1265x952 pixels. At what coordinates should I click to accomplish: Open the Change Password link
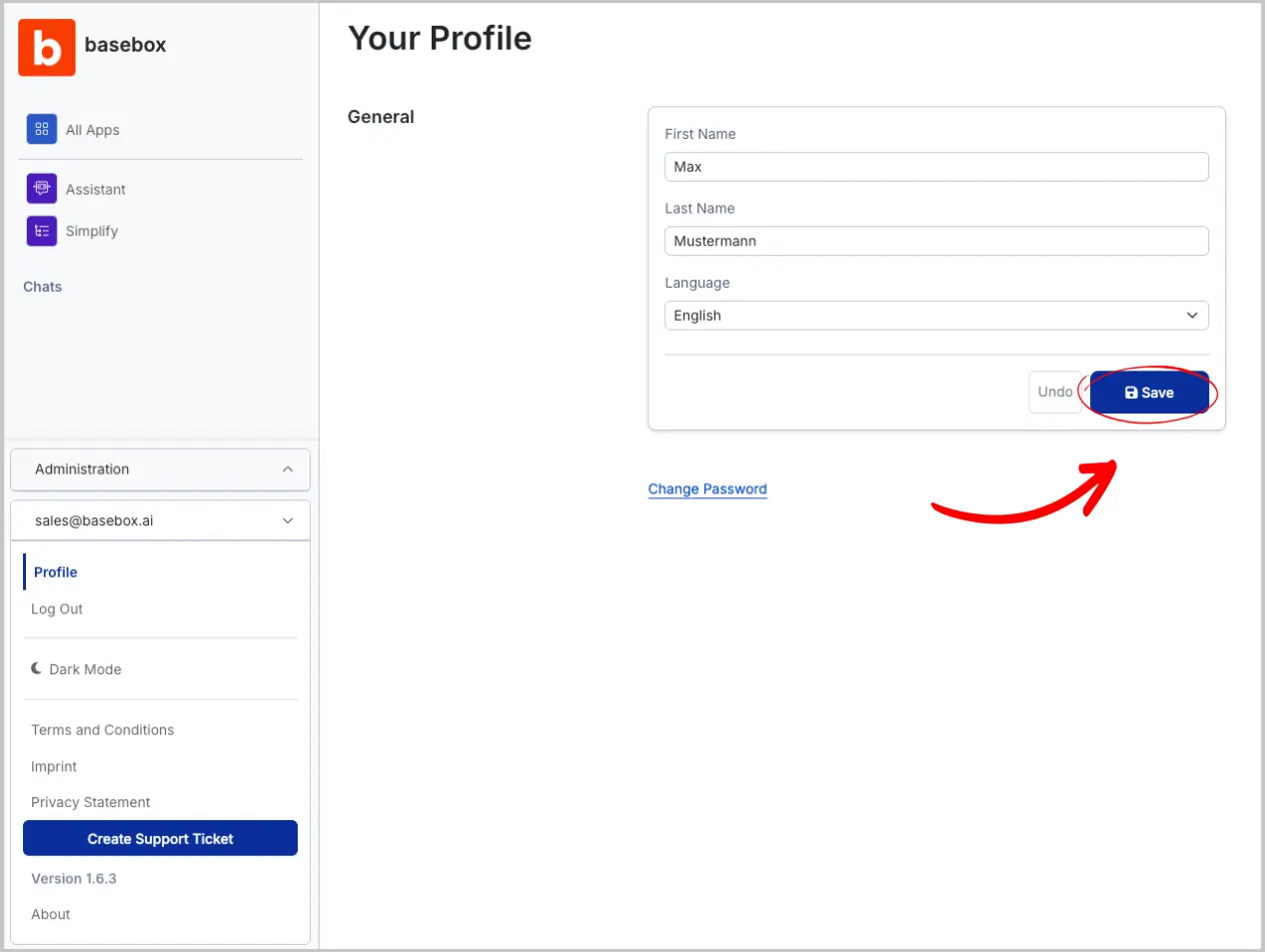707,489
